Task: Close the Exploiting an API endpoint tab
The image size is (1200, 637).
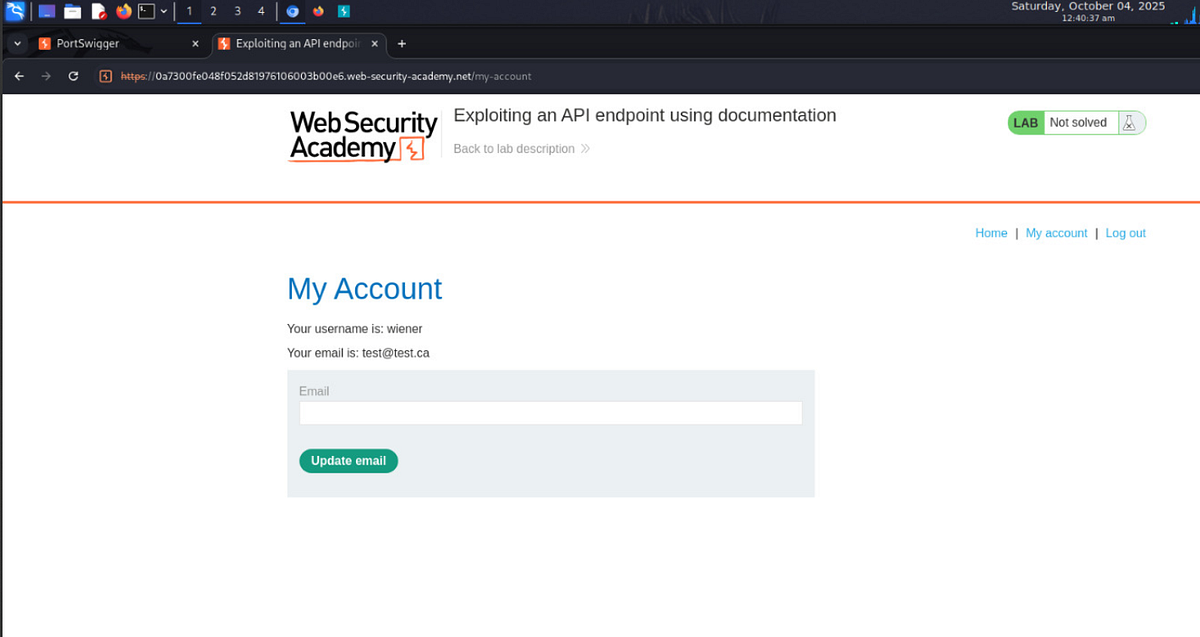Action: click(374, 44)
